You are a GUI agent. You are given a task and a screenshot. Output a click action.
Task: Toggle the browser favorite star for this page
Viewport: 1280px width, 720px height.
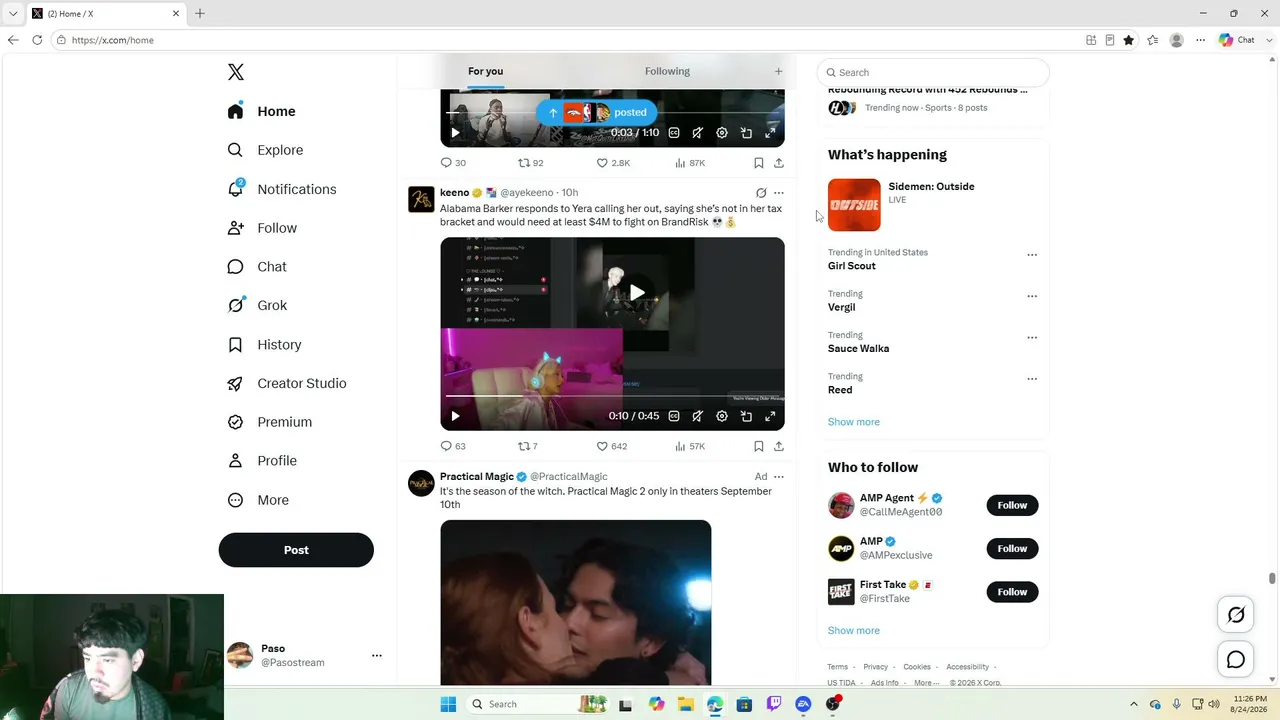(1129, 40)
